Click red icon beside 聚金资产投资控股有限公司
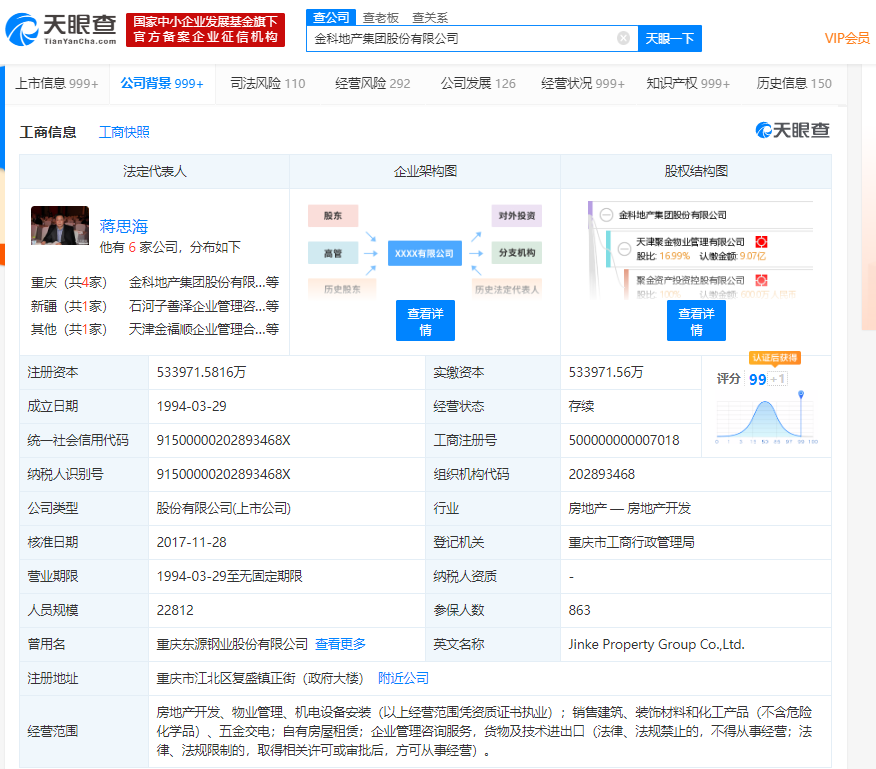Viewport: 876px width, 769px height. [761, 281]
